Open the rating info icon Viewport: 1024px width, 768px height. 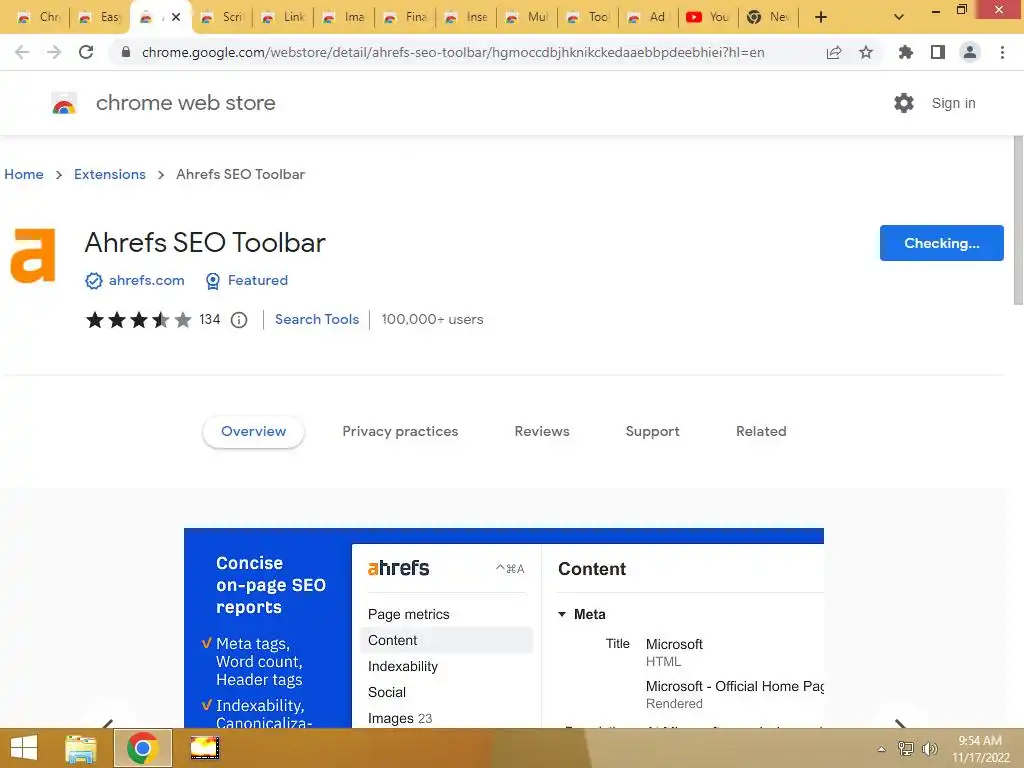239,320
